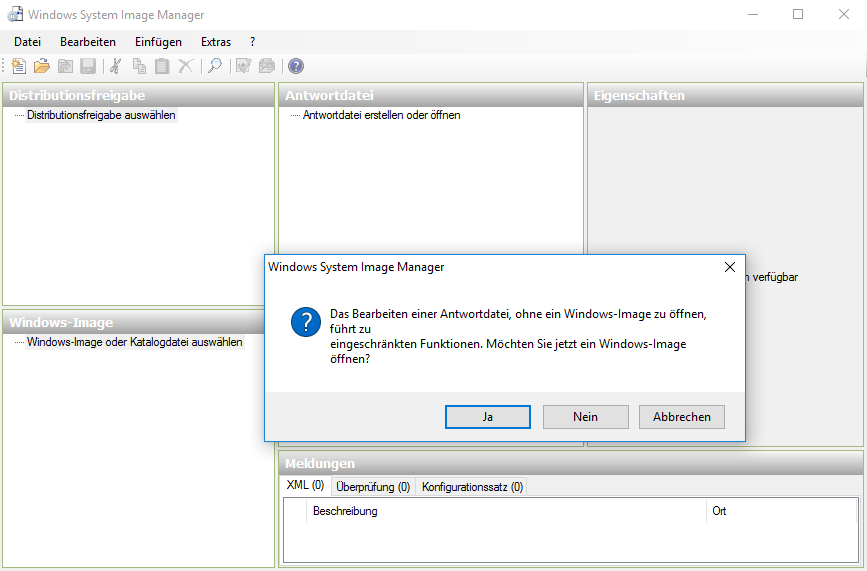
Task: Click the paste clipboard toolbar icon
Action: point(162,66)
